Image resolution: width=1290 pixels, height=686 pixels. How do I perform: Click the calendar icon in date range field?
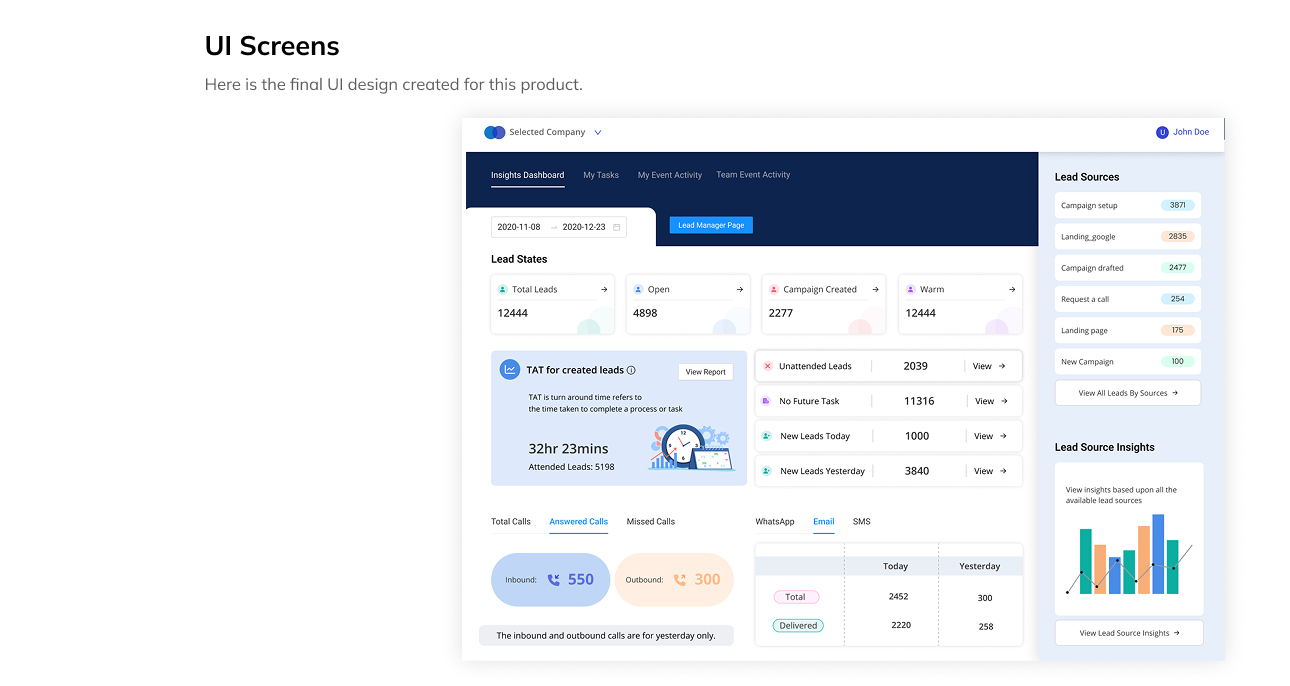click(x=617, y=227)
